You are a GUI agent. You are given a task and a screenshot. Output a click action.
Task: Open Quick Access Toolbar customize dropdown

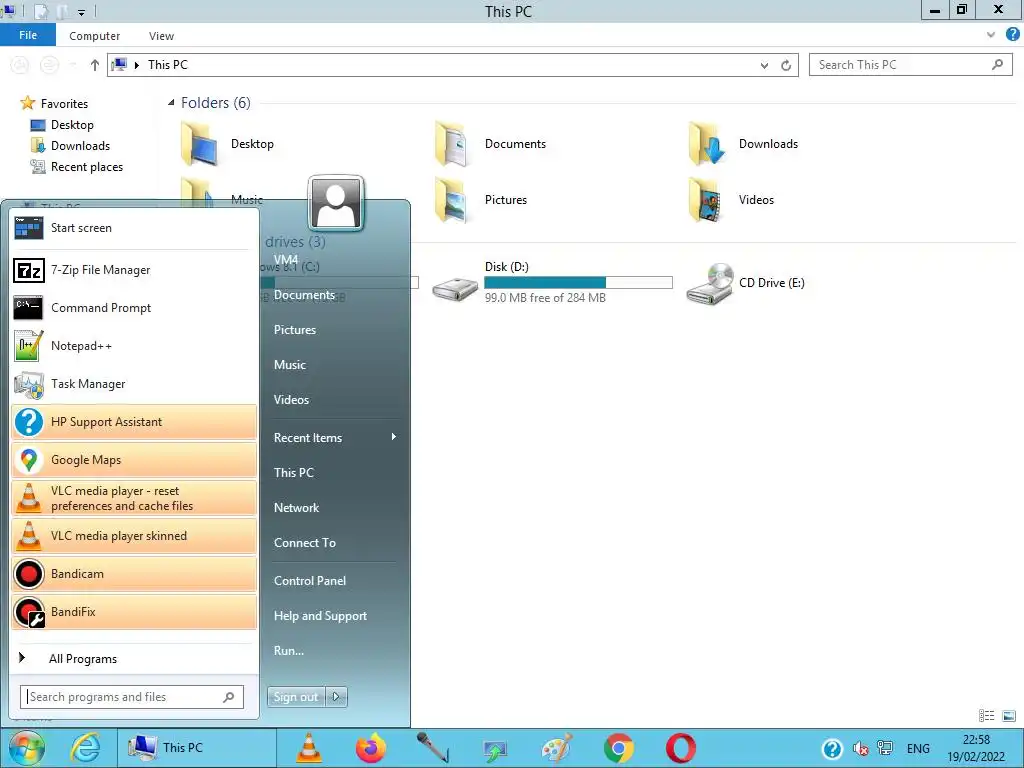point(81,12)
